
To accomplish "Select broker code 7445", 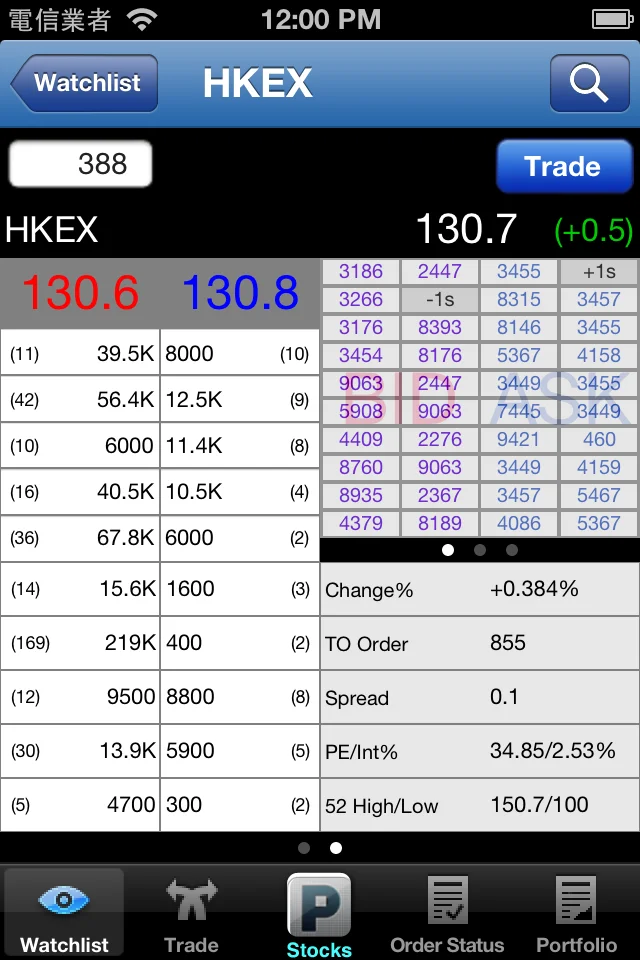I will click(519, 411).
